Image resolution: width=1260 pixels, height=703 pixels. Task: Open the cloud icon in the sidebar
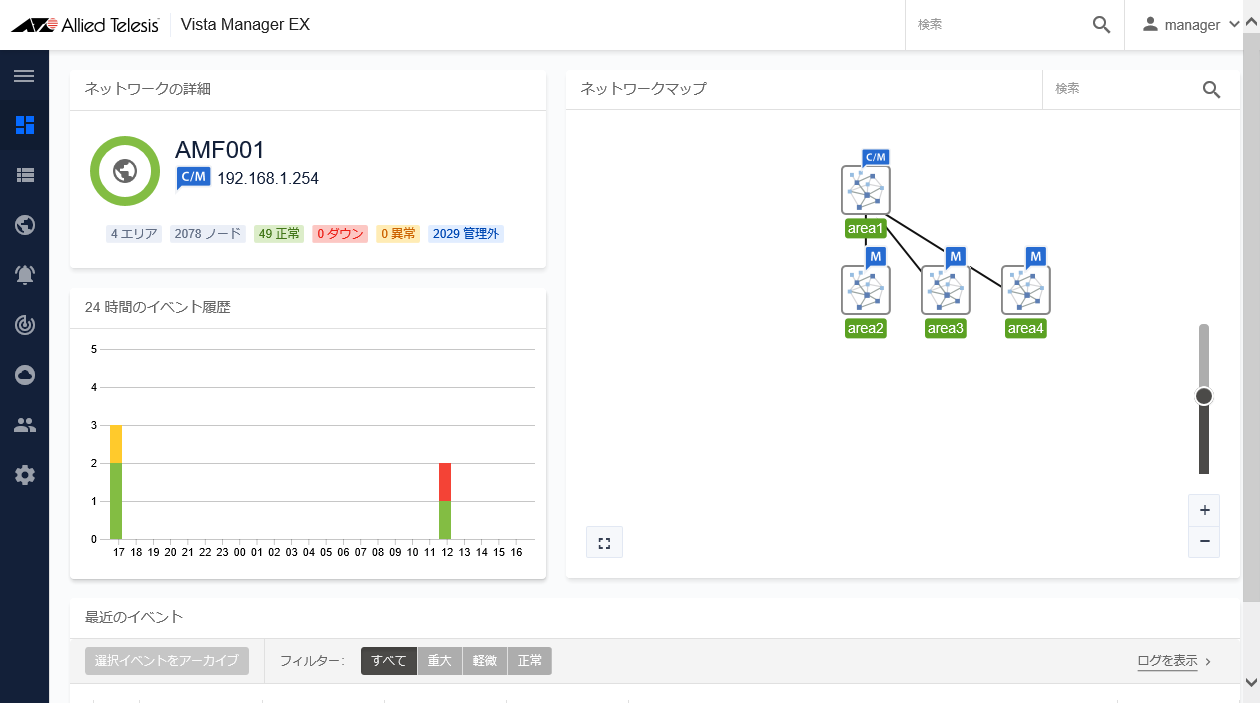(x=25, y=375)
